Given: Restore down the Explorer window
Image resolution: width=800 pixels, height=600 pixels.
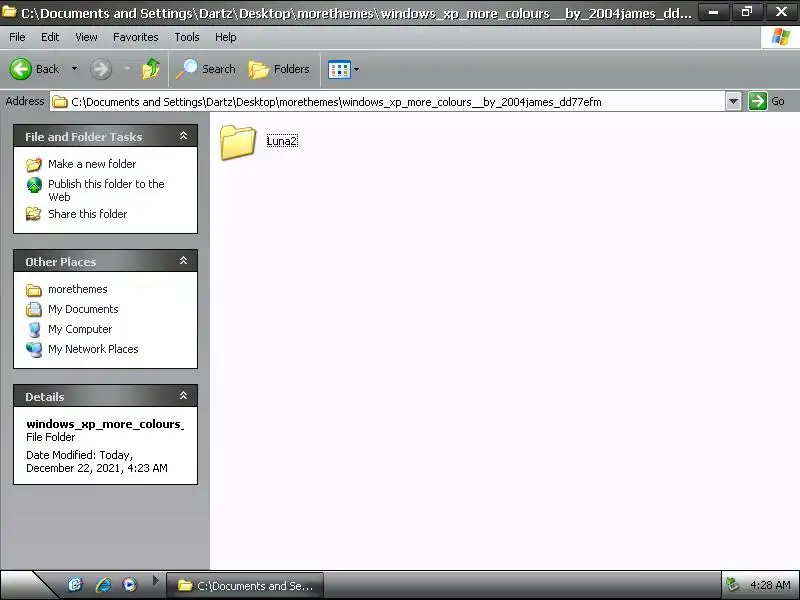Looking at the screenshot, I should (747, 12).
